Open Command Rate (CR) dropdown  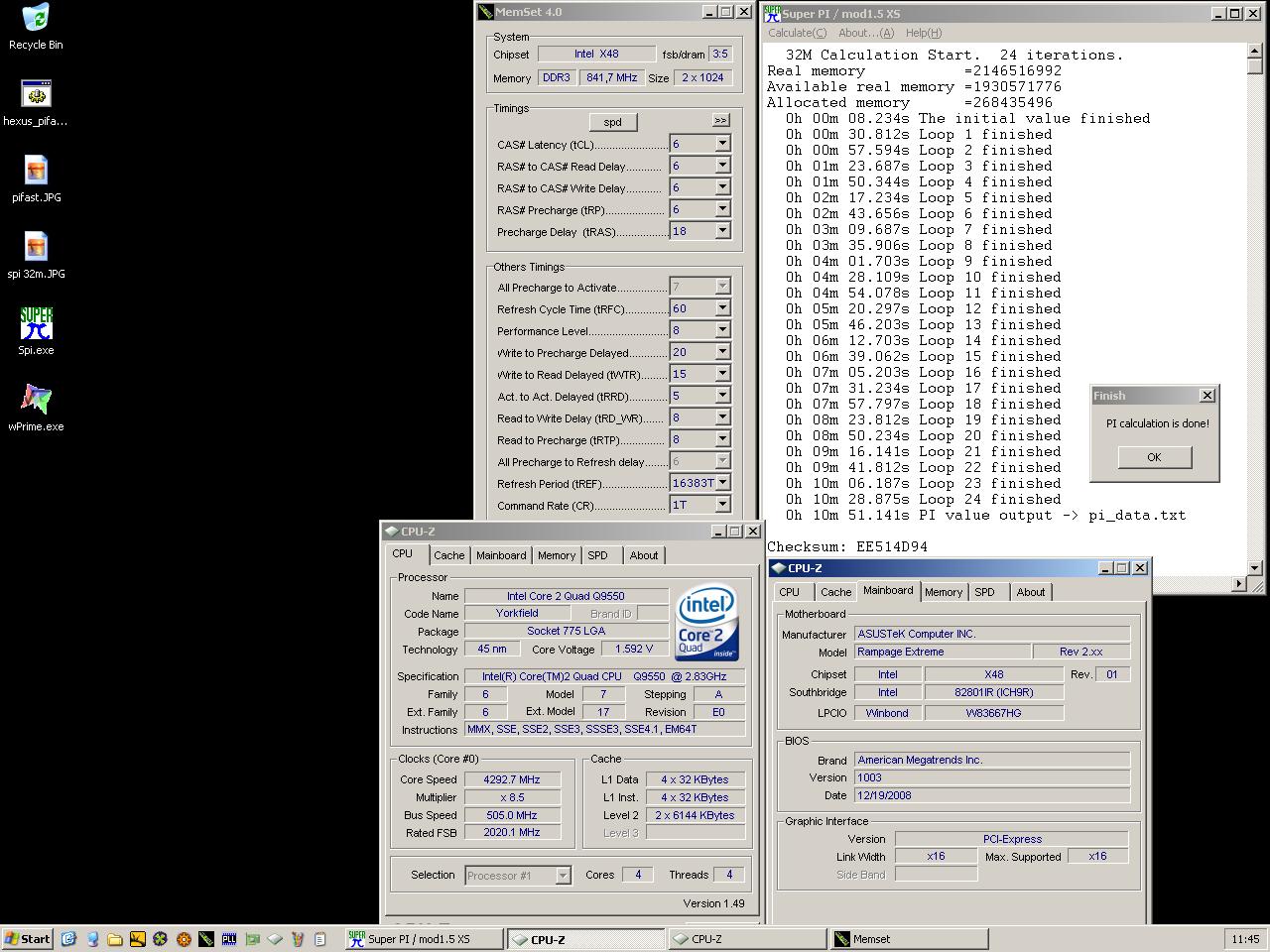(722, 505)
